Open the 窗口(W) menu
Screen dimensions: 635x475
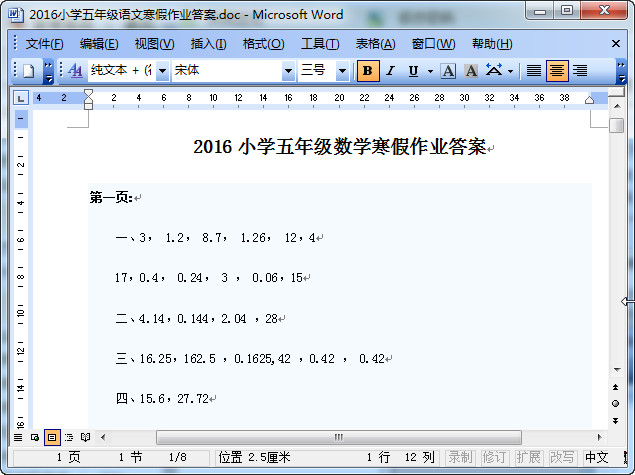point(433,44)
